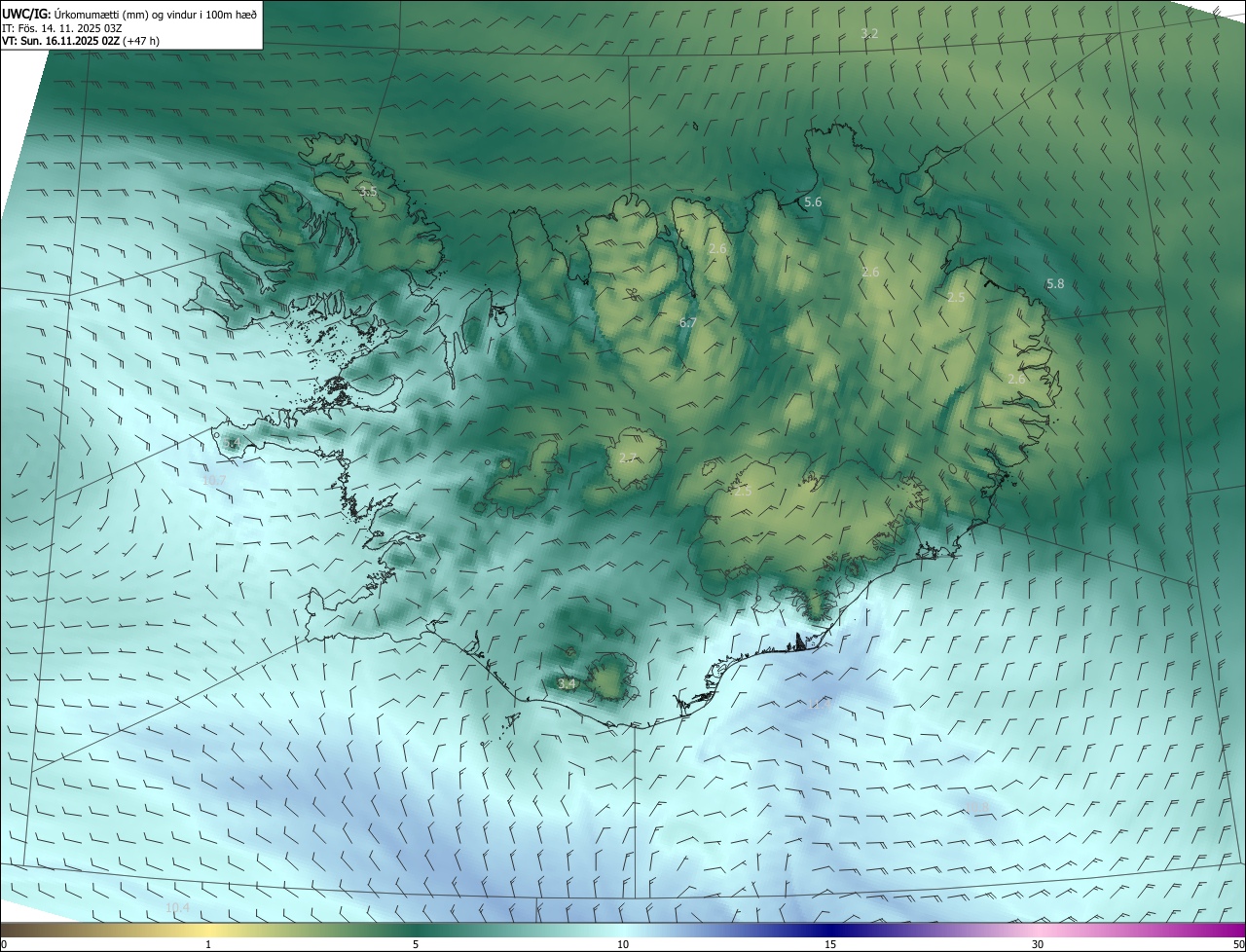Click the color scale at the 5 mark
Image resolution: width=1246 pixels, height=952 pixels.
coord(416,944)
